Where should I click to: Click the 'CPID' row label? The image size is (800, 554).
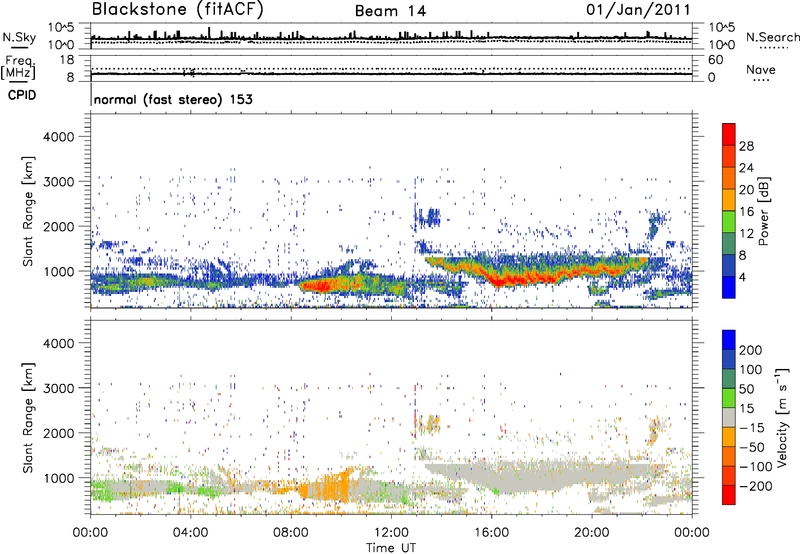pos(22,95)
